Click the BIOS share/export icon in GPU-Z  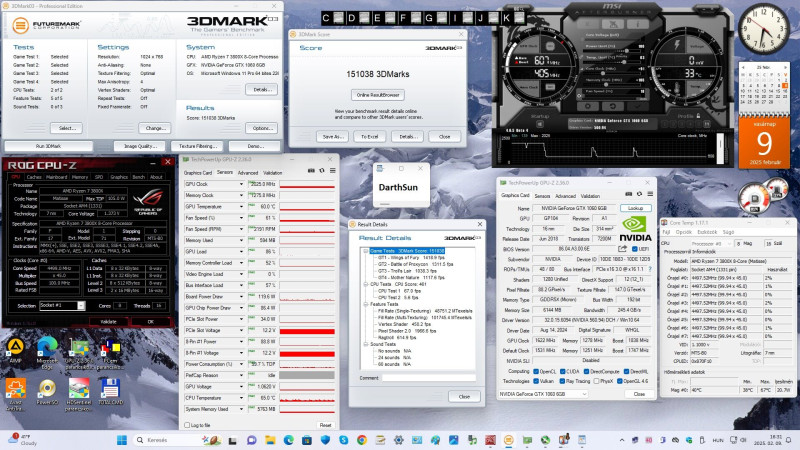pos(622,249)
